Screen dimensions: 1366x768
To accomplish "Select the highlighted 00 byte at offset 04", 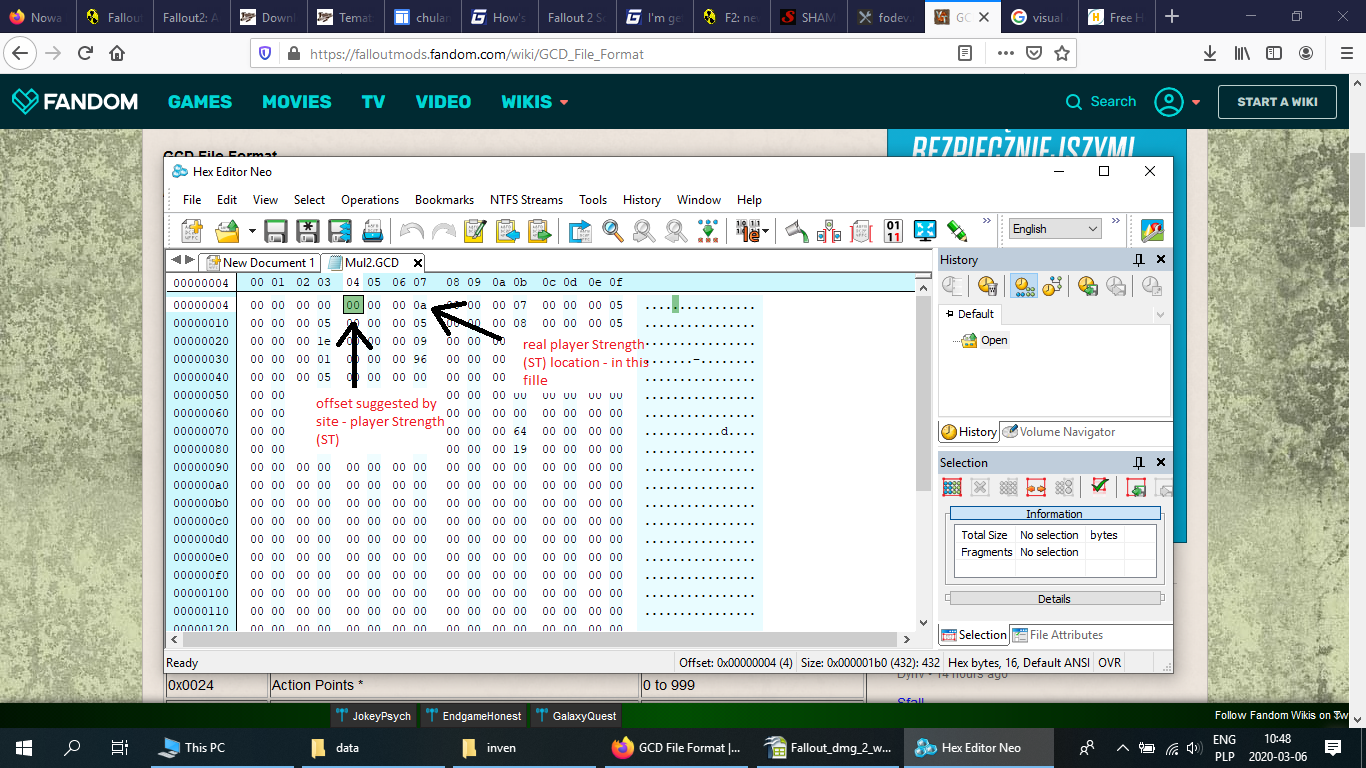I will [x=353, y=305].
